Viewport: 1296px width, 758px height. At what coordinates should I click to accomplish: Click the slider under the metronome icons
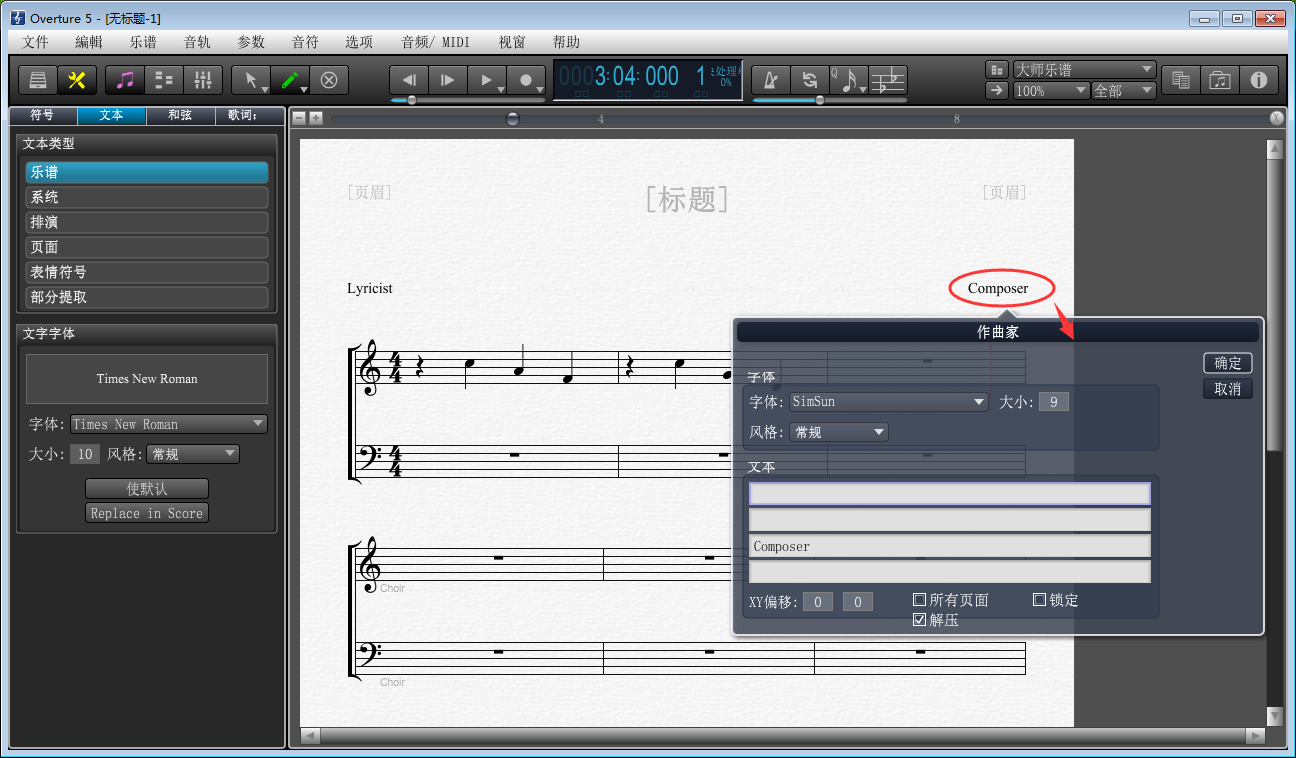(829, 100)
